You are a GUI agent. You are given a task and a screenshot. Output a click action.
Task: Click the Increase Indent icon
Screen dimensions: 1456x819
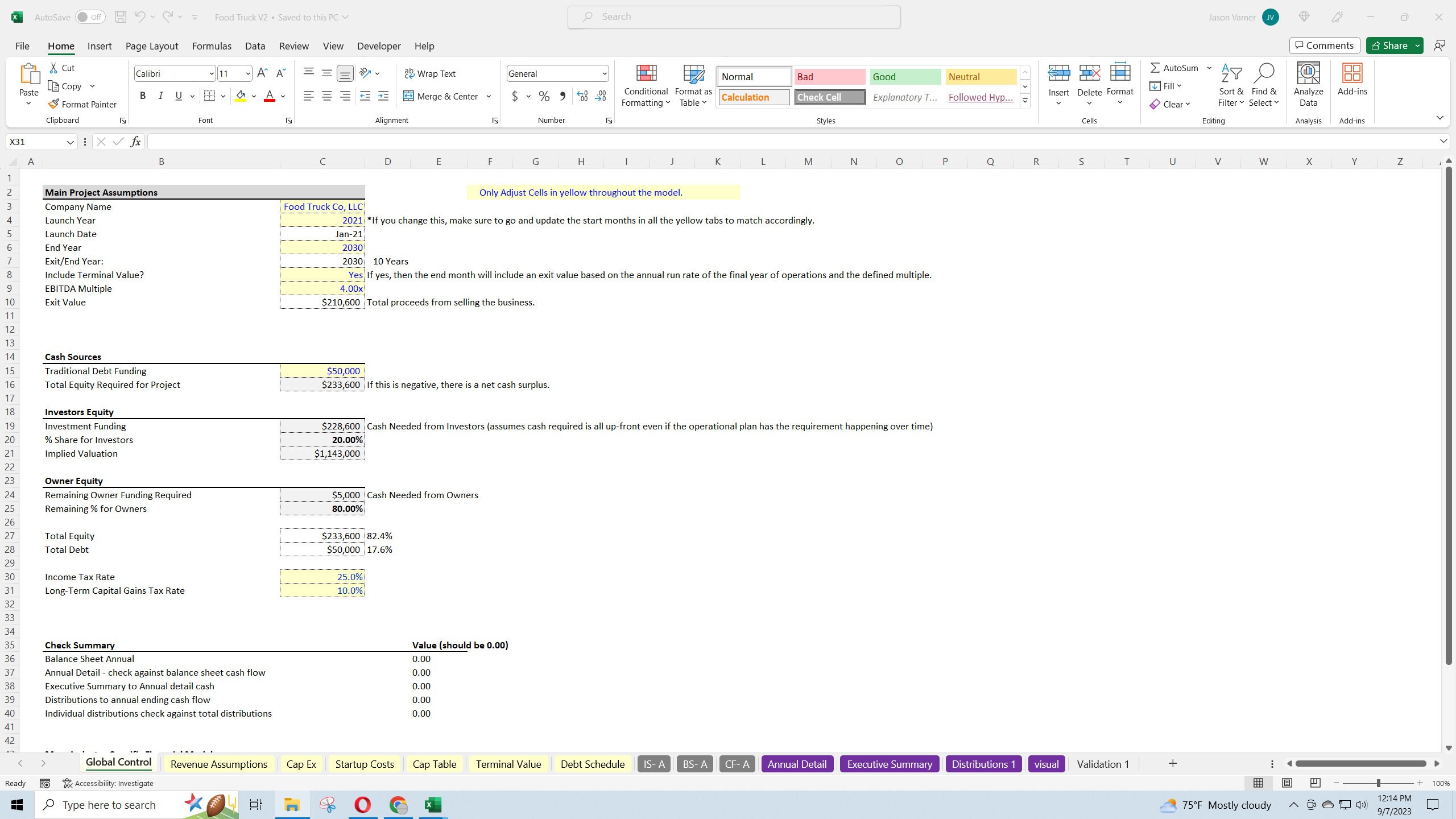[x=383, y=96]
